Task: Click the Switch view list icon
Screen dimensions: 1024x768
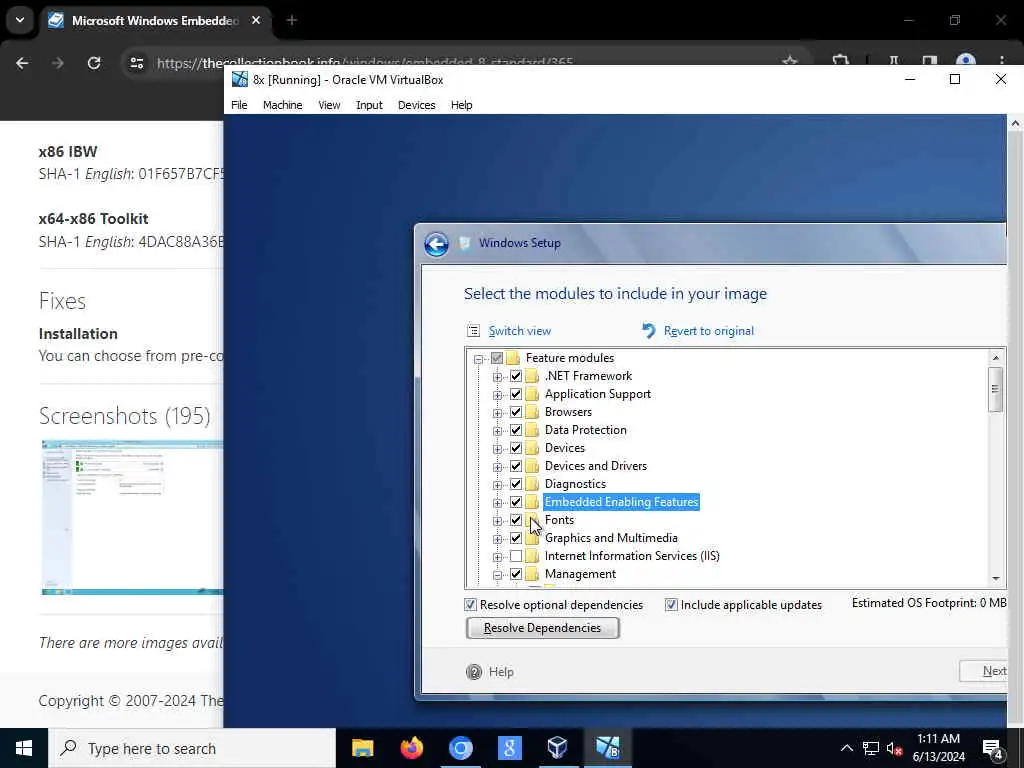Action: coord(473,331)
